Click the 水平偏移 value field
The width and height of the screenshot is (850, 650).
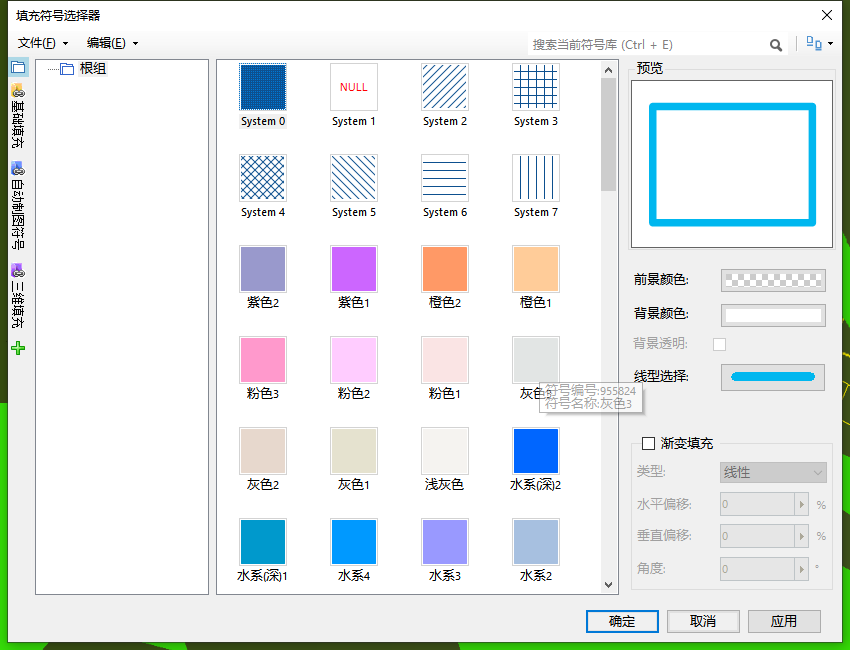pos(757,504)
